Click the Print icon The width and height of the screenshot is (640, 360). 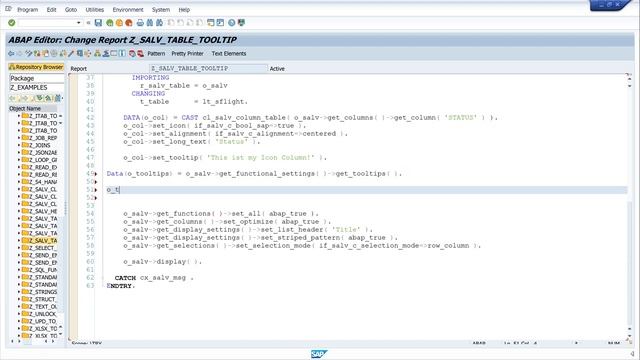pos(140,23)
